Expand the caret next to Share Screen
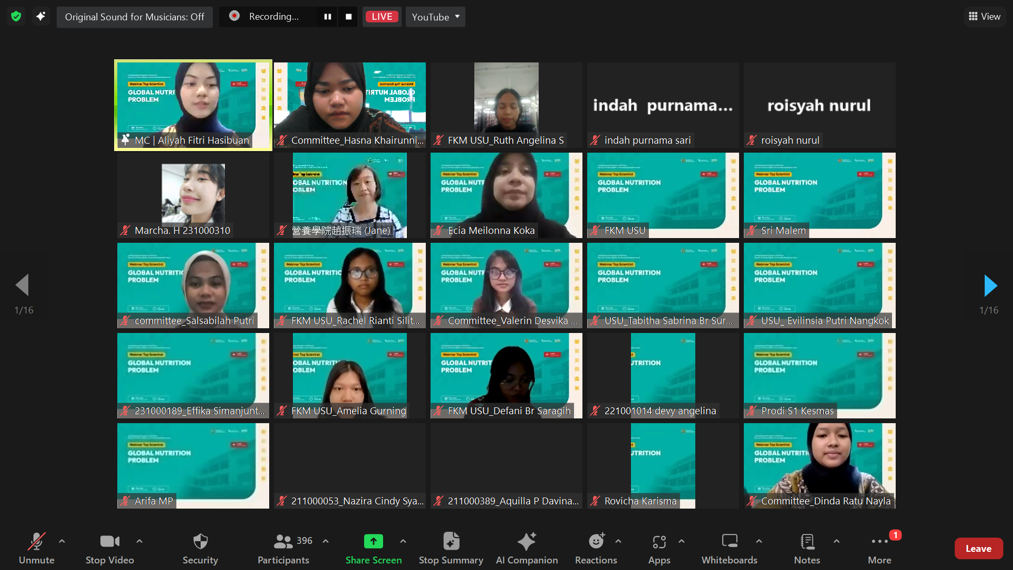The image size is (1013, 570). pos(403,542)
